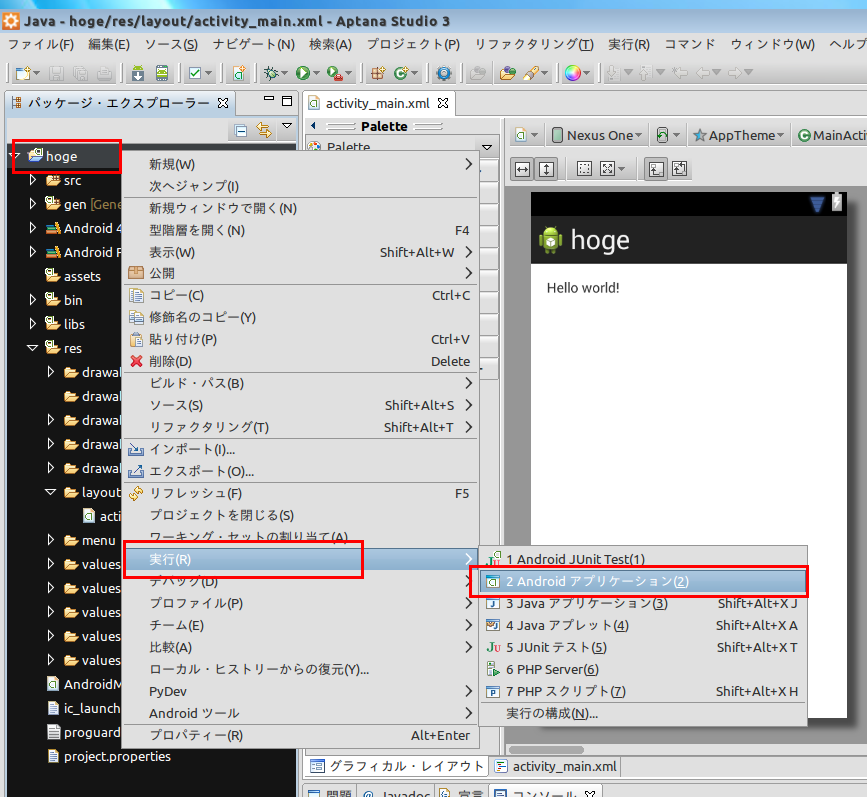Select the assets folder

(73, 276)
